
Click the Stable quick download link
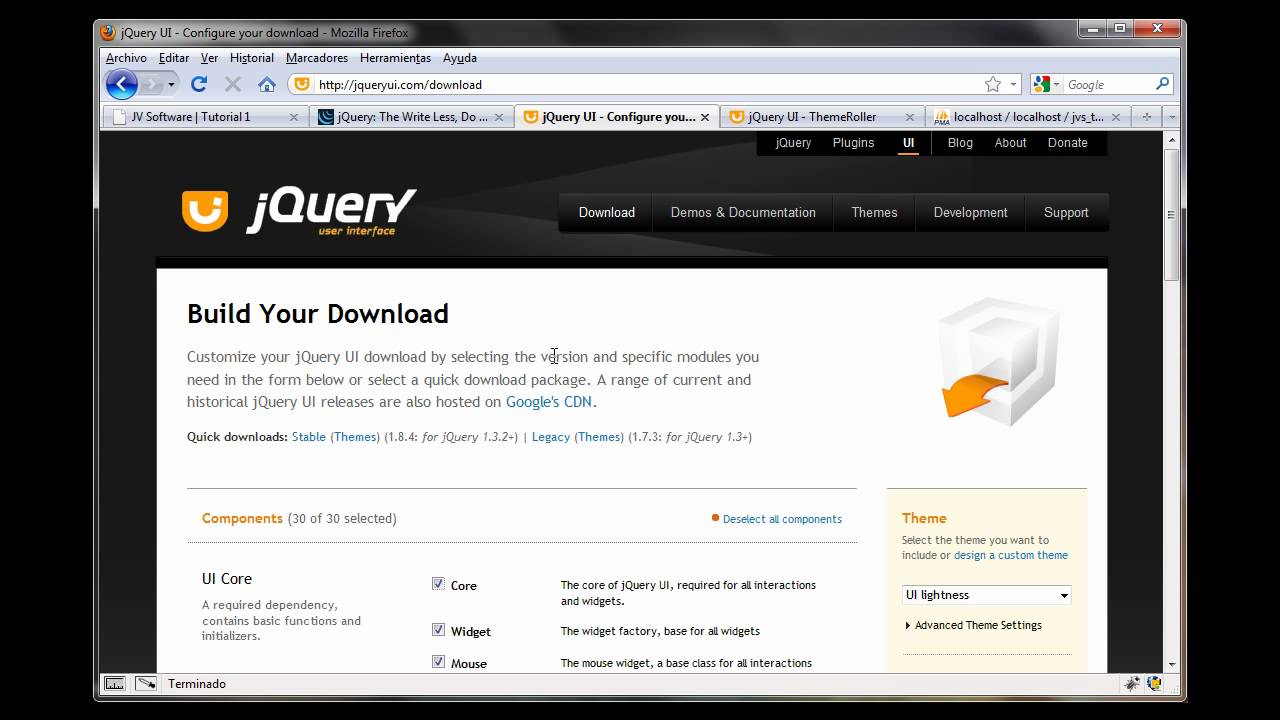coord(309,437)
